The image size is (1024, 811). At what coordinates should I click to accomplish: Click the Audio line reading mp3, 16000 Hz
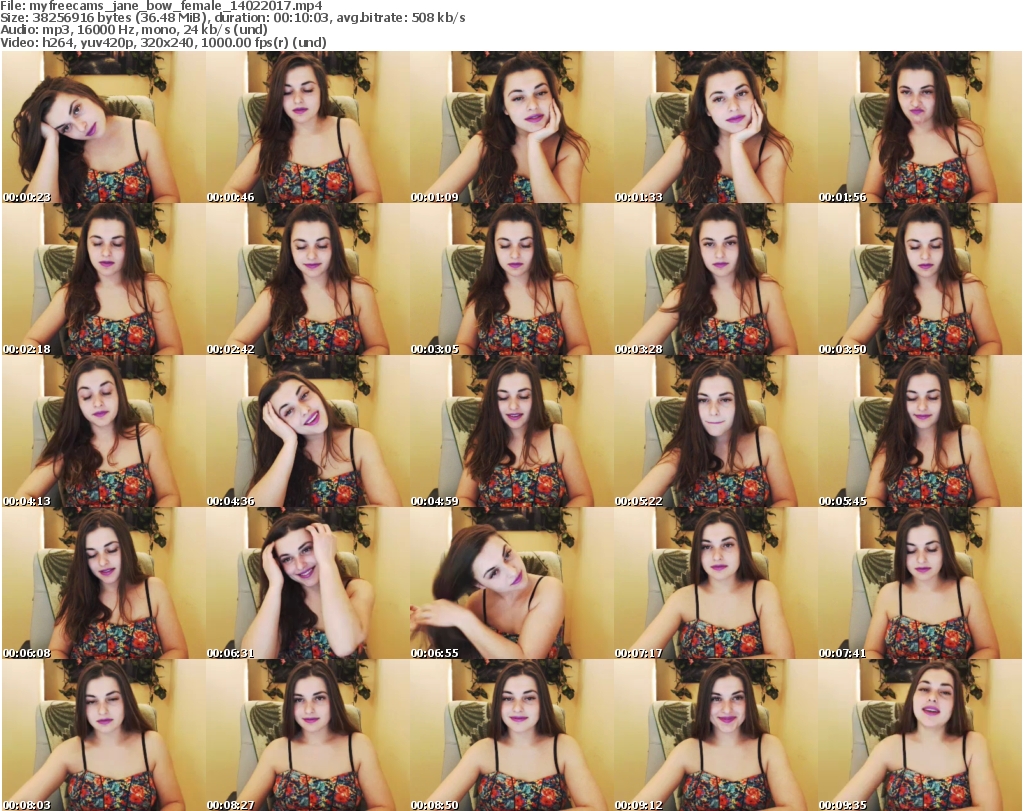click(x=134, y=29)
